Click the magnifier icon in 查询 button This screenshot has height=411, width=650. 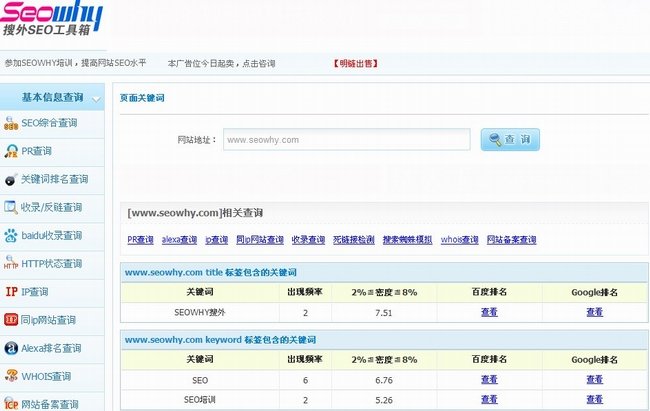tap(495, 139)
